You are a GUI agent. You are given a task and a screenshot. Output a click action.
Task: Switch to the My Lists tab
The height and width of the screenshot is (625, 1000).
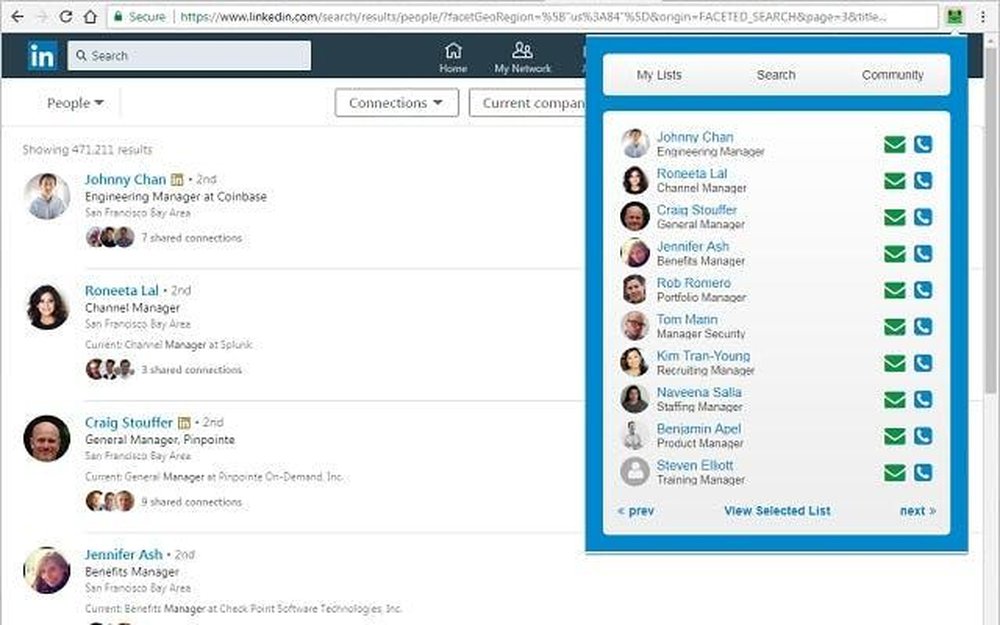point(659,74)
